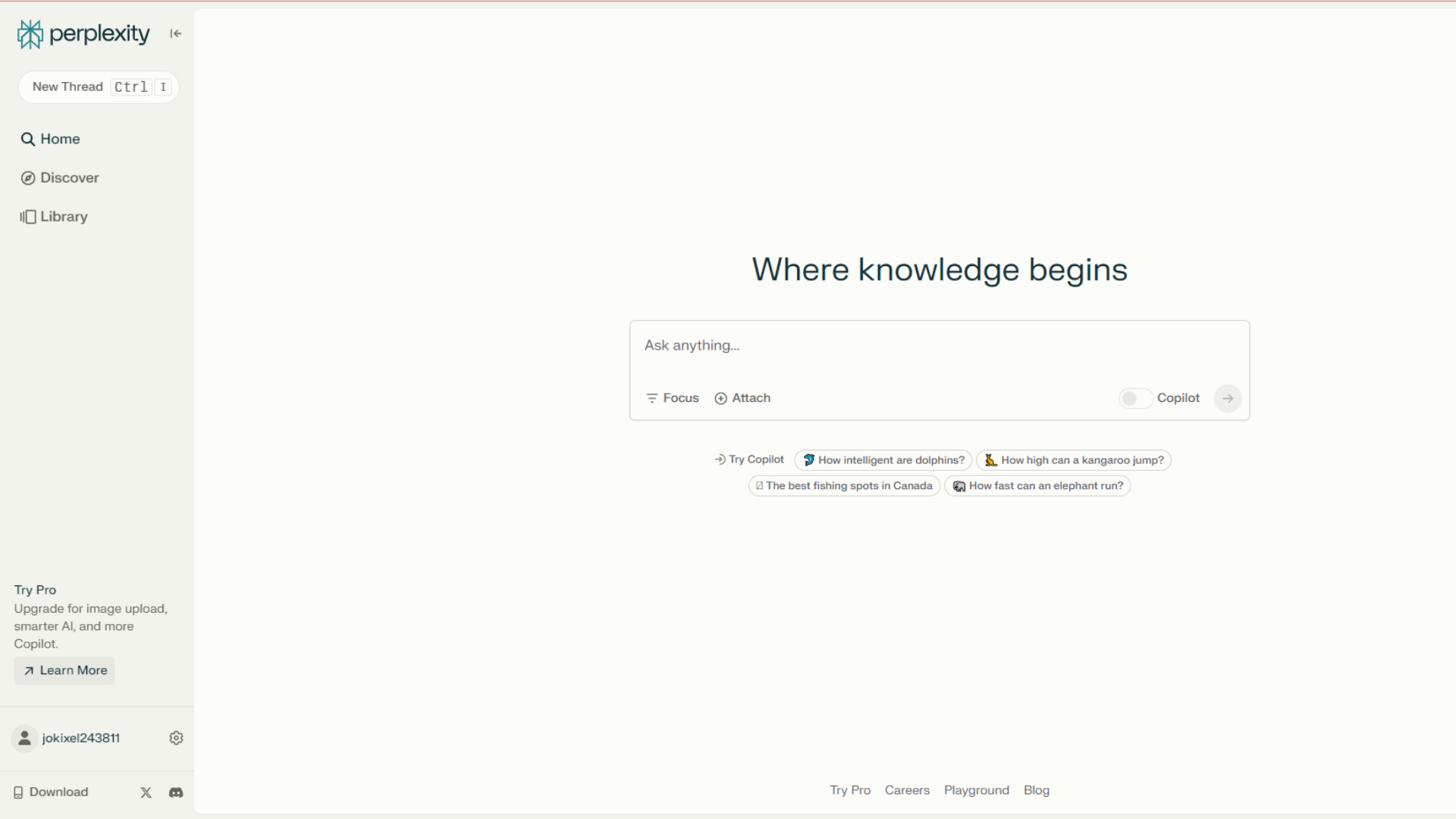This screenshot has height=819, width=1456.
Task: Select 'How intelligent are dolphins?' suggestion
Action: tap(883, 460)
